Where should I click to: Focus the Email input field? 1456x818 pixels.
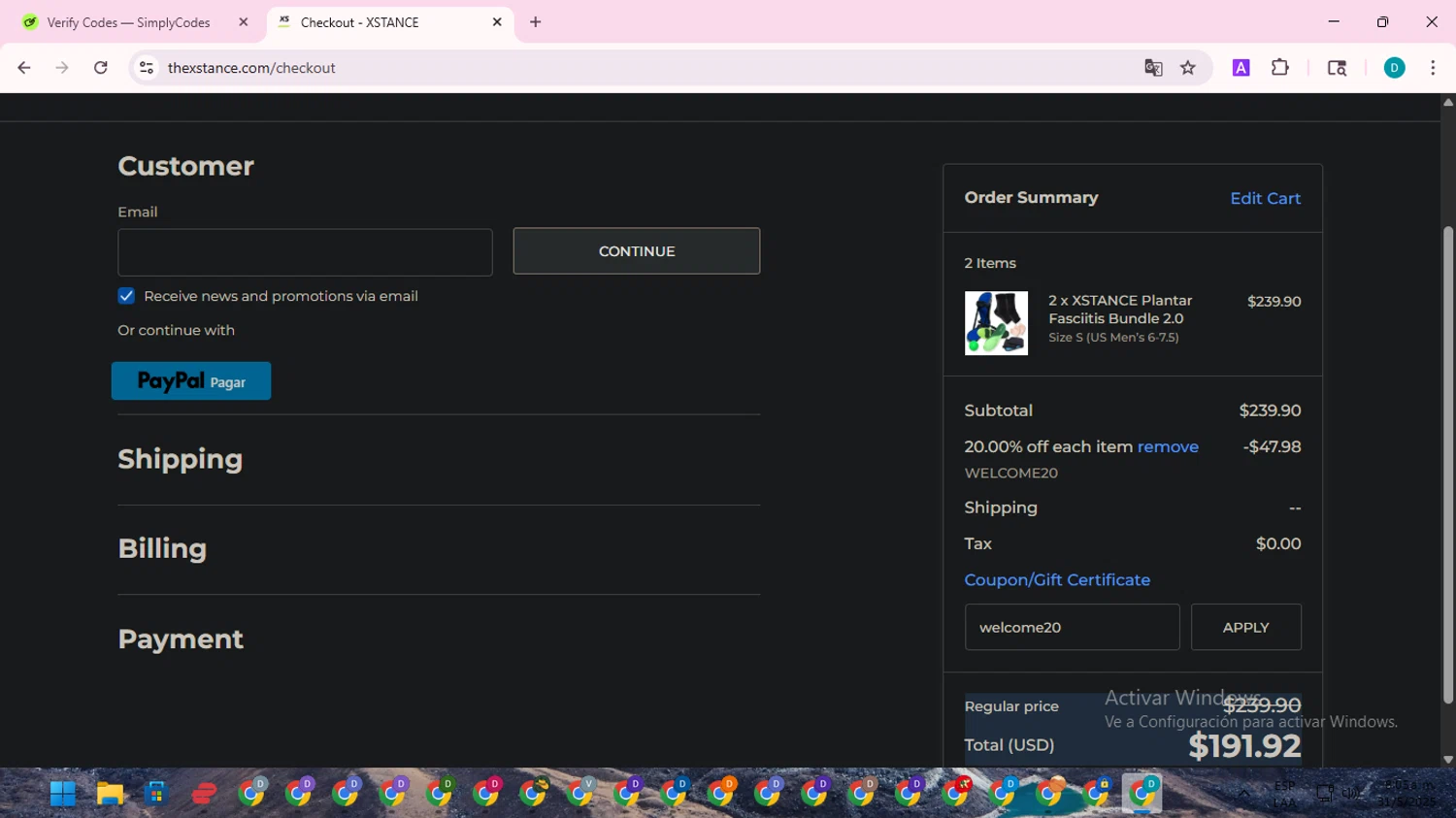pyautogui.click(x=305, y=252)
